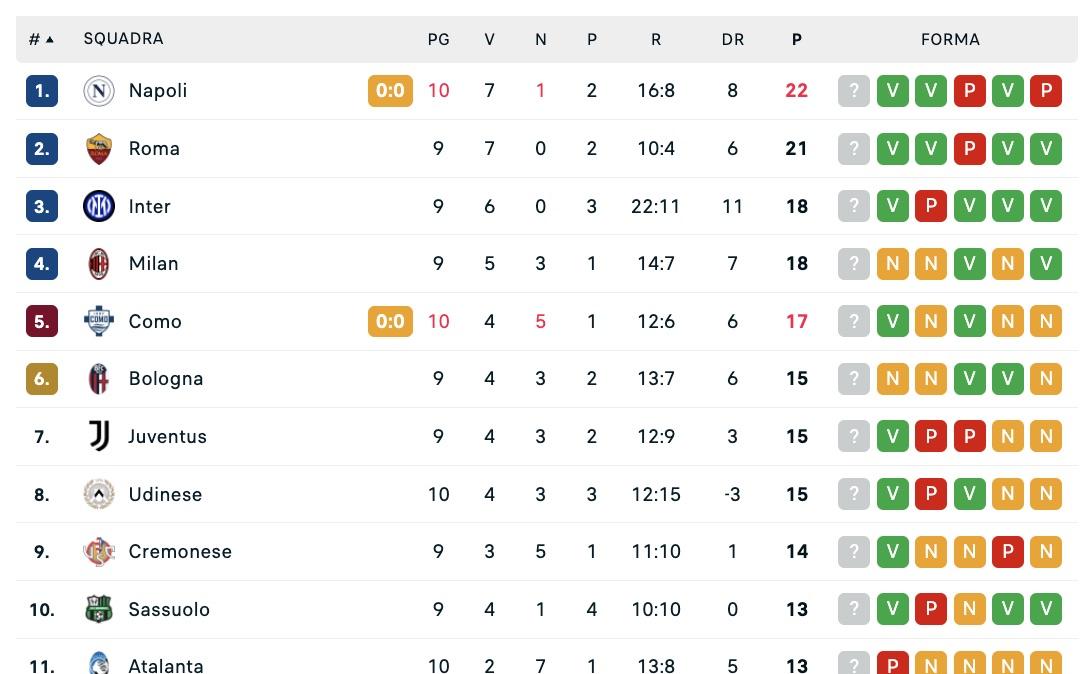Select the Bologna club crest
Screen dimensions: 1092x674
[99, 378]
